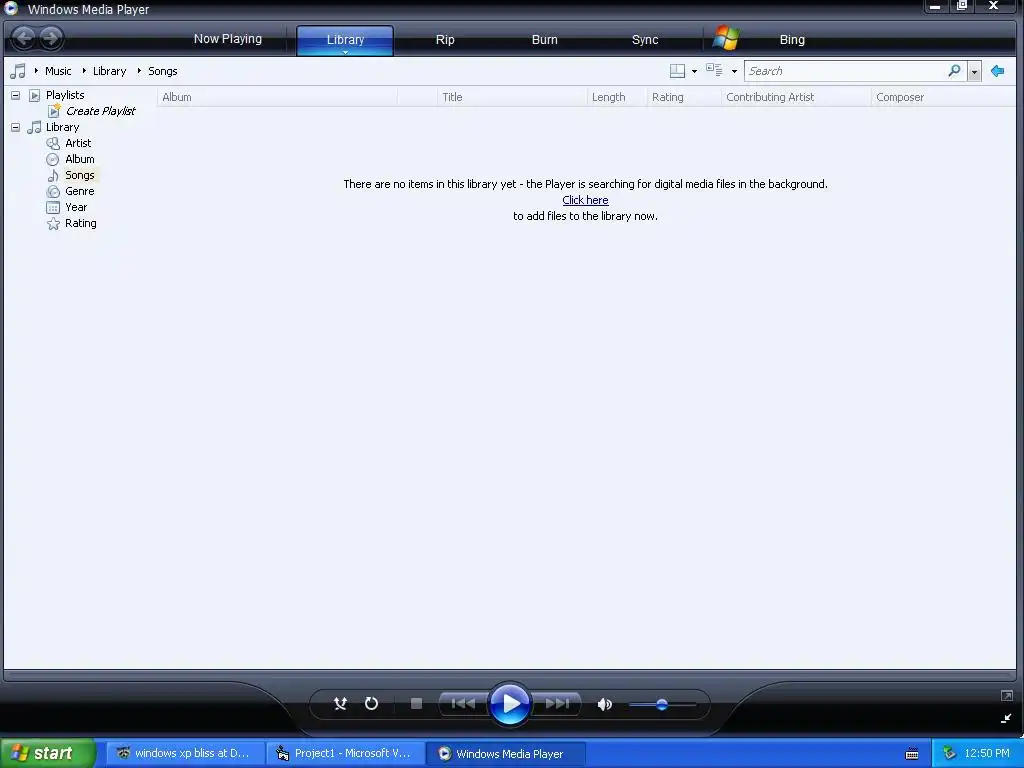This screenshot has width=1024, height=768.
Task: Switch to full screen view icon
Action: pyautogui.click(x=1006, y=696)
